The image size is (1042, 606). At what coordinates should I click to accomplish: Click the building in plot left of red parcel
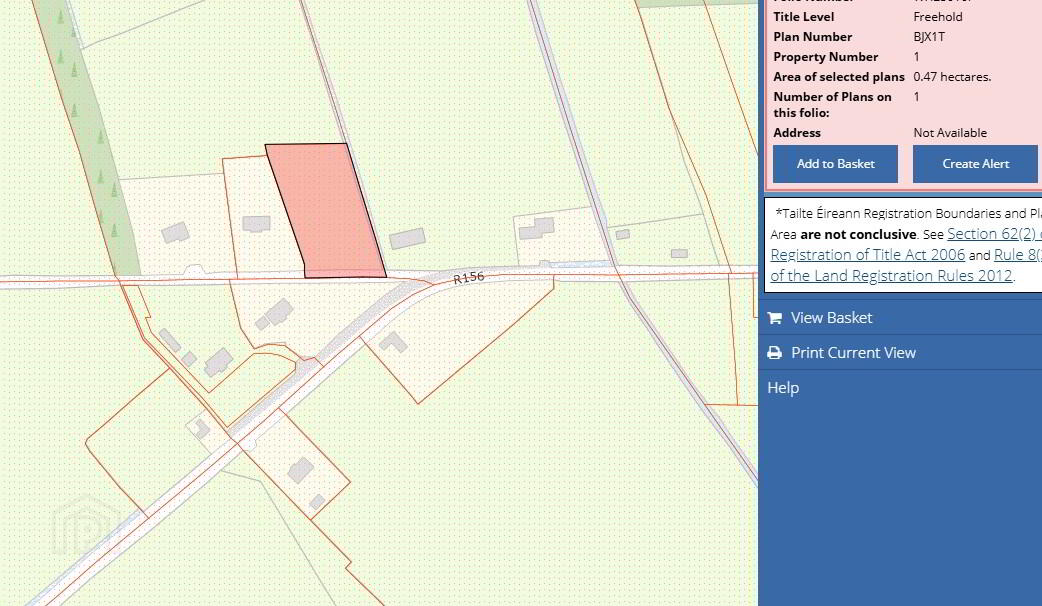click(256, 224)
